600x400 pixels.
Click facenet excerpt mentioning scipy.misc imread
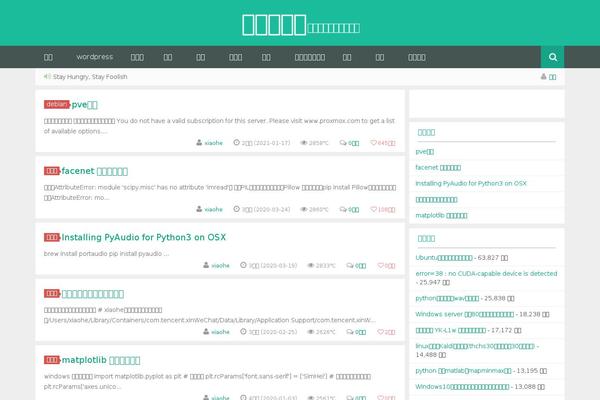[x=220, y=193]
